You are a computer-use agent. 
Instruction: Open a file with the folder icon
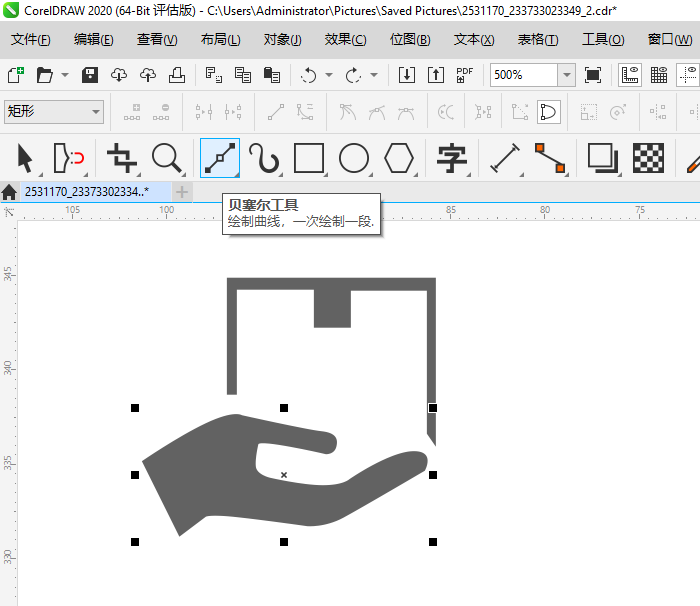coord(45,75)
